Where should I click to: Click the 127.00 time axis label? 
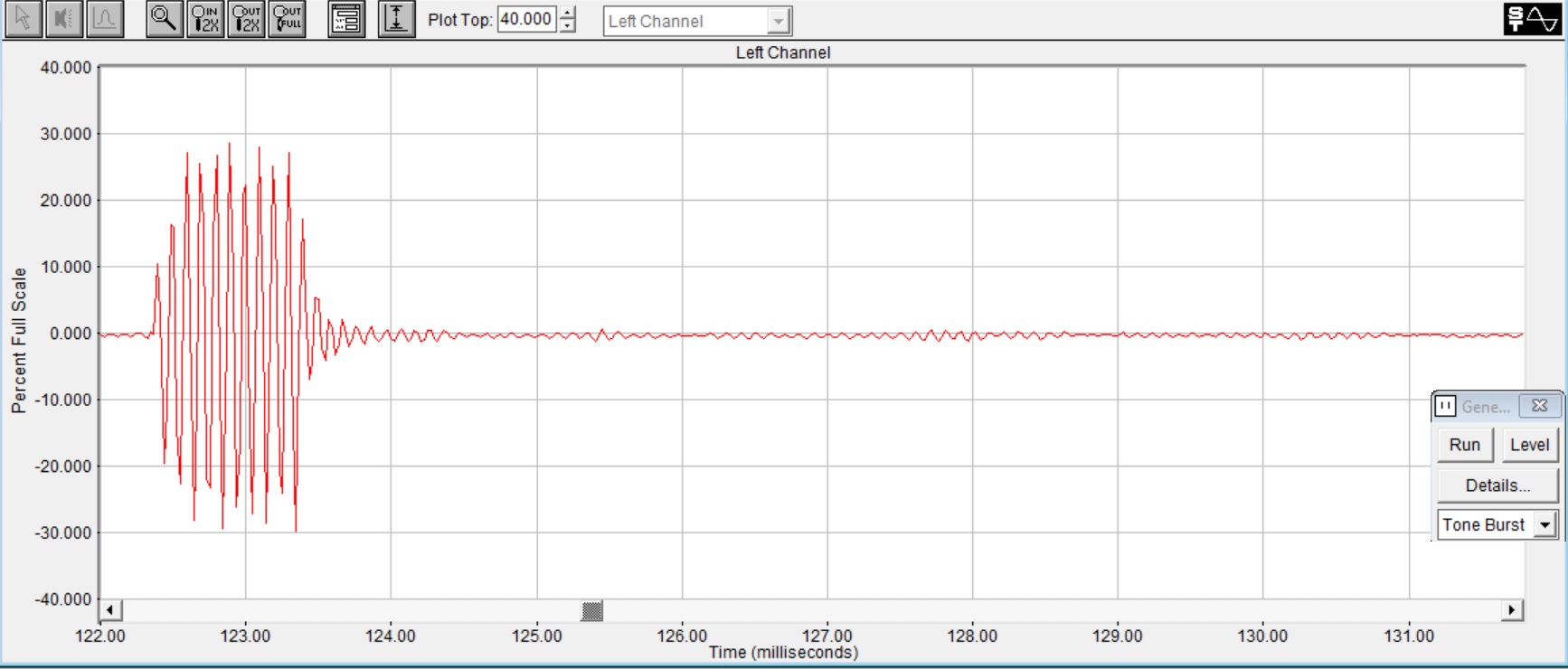[x=827, y=636]
